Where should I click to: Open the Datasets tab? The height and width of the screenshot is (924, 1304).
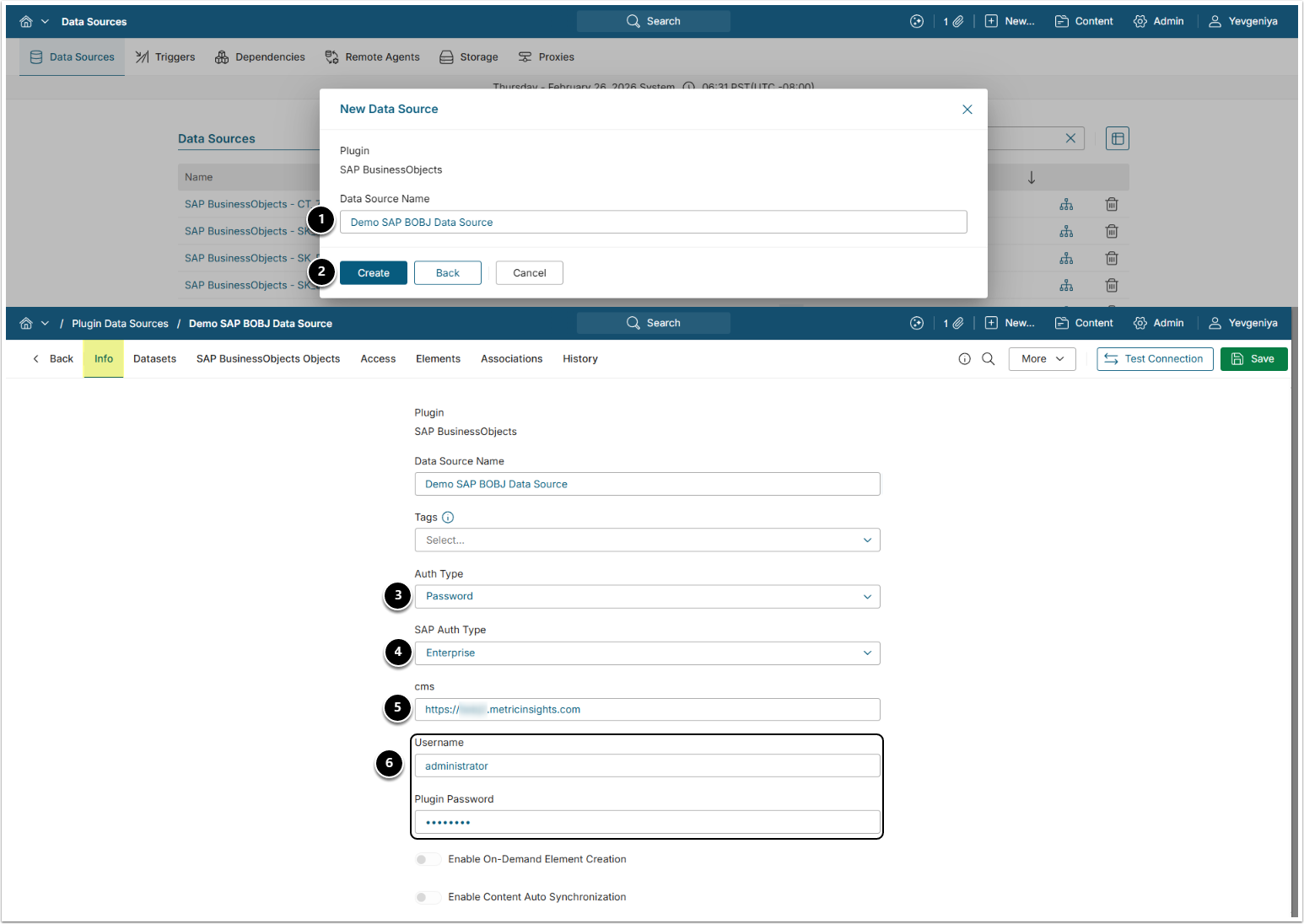pyautogui.click(x=155, y=359)
